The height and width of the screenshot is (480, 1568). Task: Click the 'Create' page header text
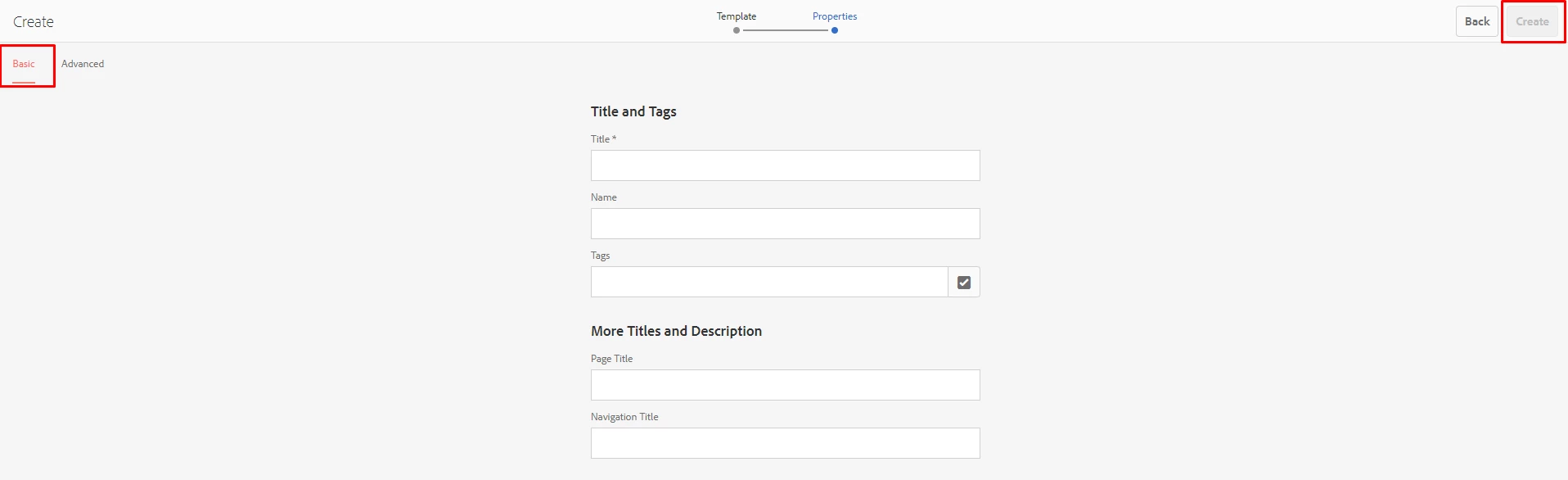[x=34, y=22]
